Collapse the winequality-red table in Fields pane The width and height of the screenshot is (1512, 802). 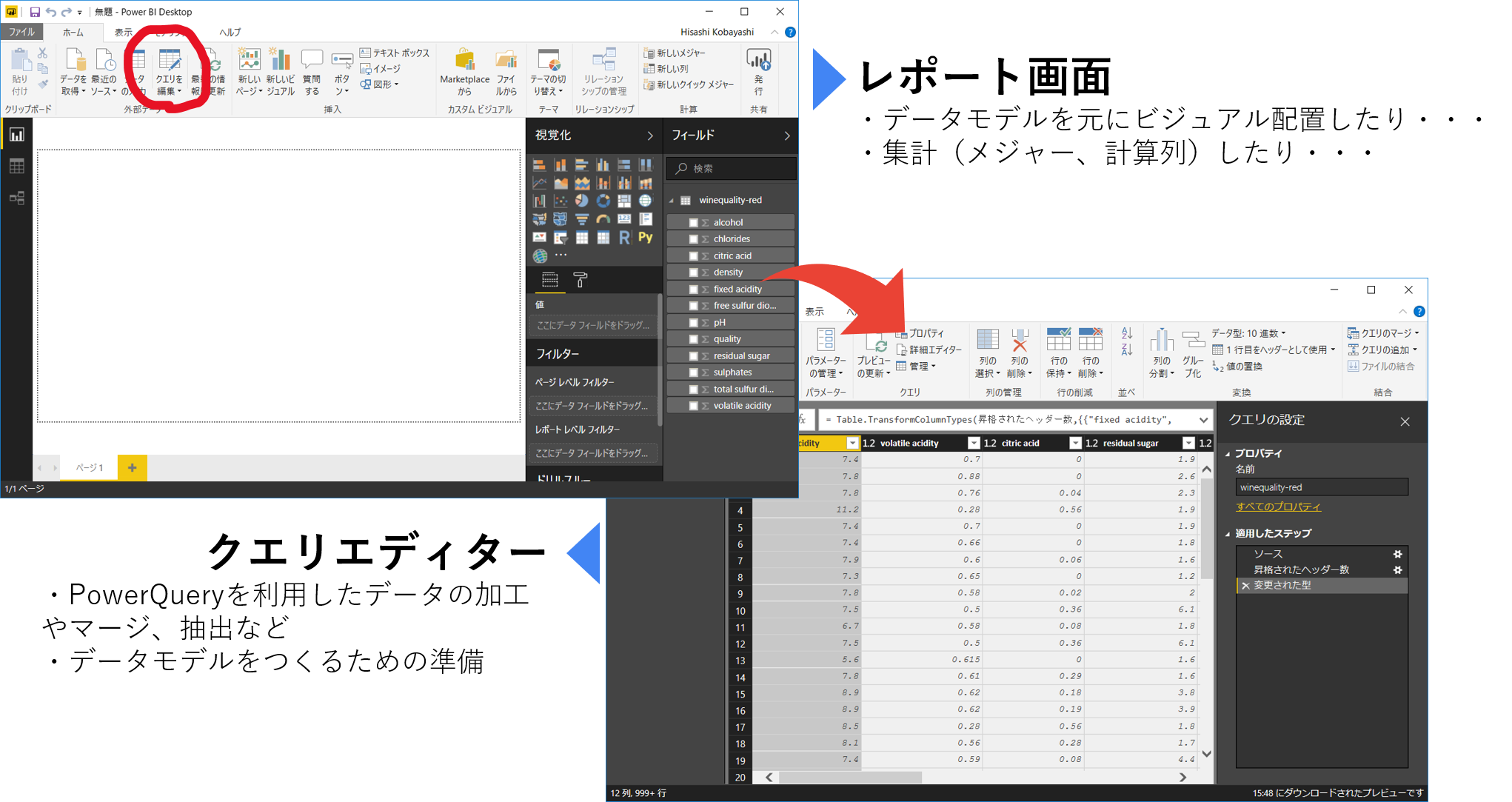[672, 200]
